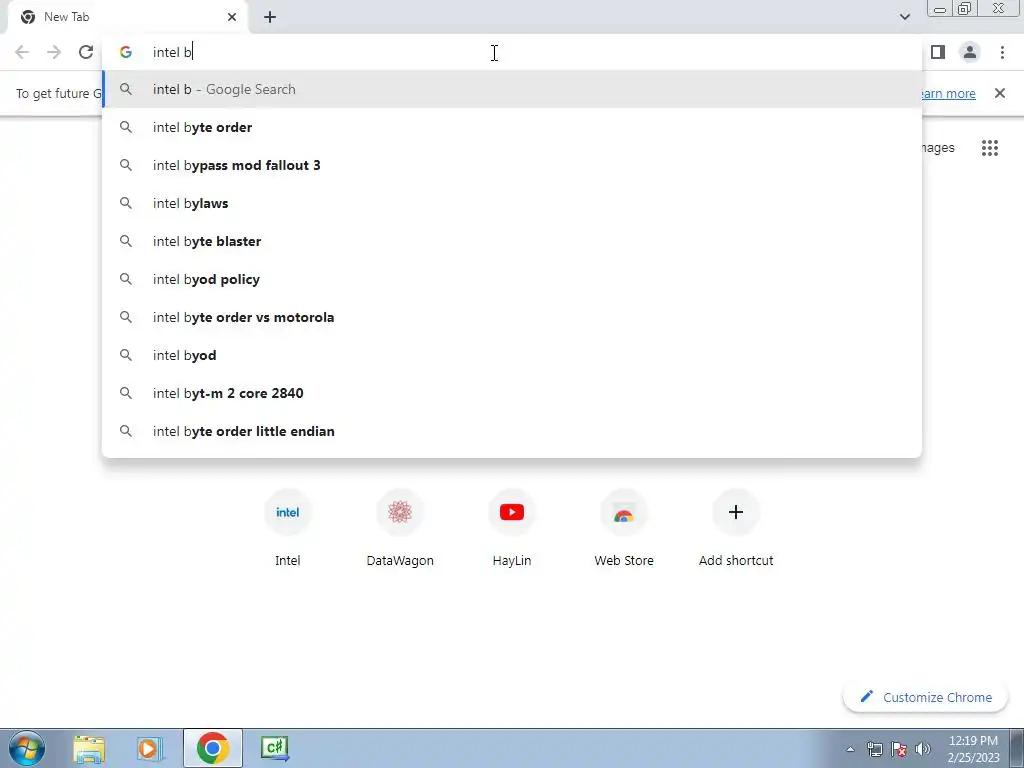This screenshot has width=1024, height=768.
Task: Choose the plain 'intel byod' suggestion
Action: tap(512, 355)
